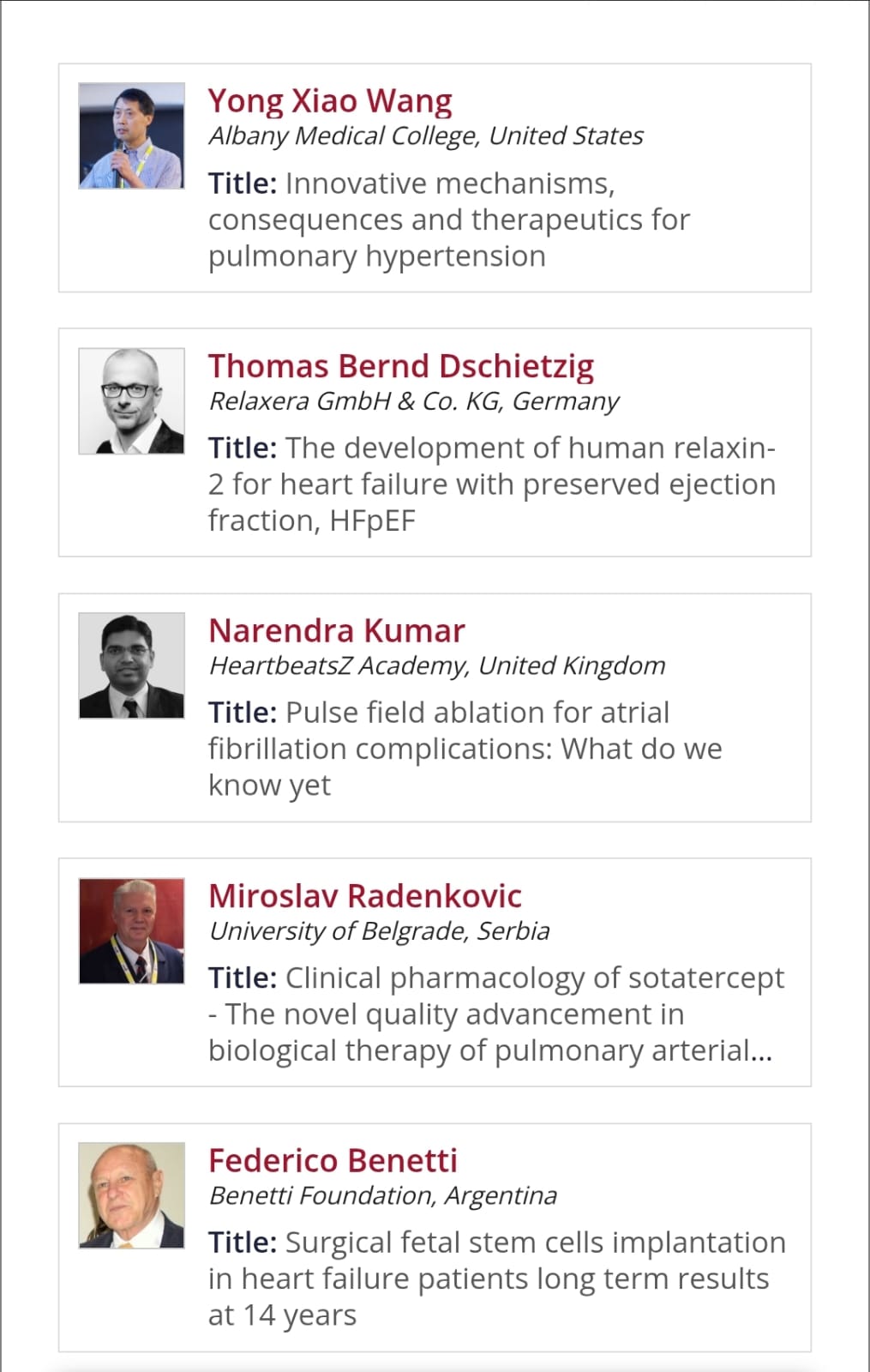Click Miroslav Radenkovic's photo thumbnail
Screen dimensions: 870x1372
(131, 930)
